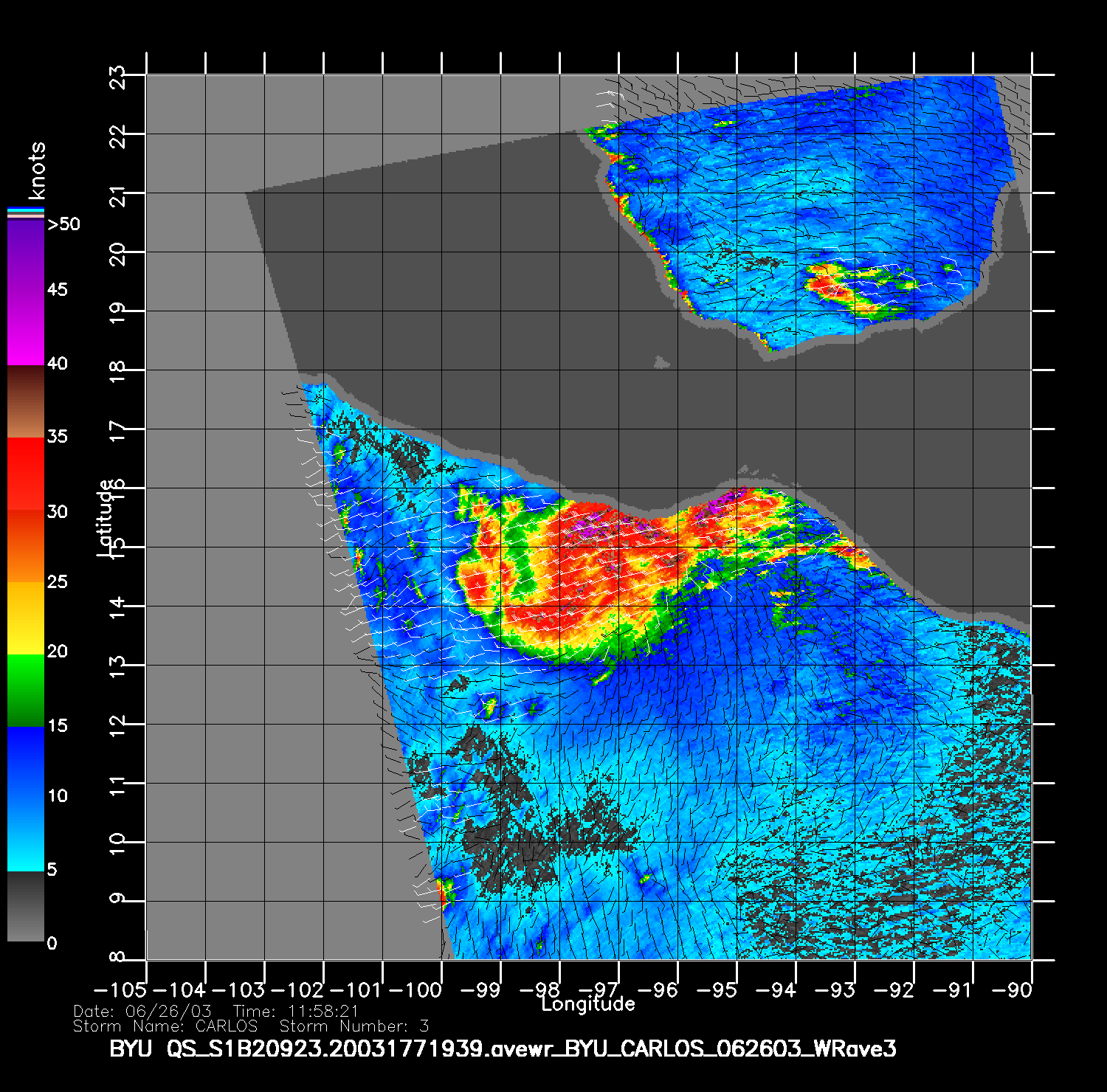Select the "Storm Name: CARLOS" text
The width and height of the screenshot is (1107, 1092).
click(165, 1026)
